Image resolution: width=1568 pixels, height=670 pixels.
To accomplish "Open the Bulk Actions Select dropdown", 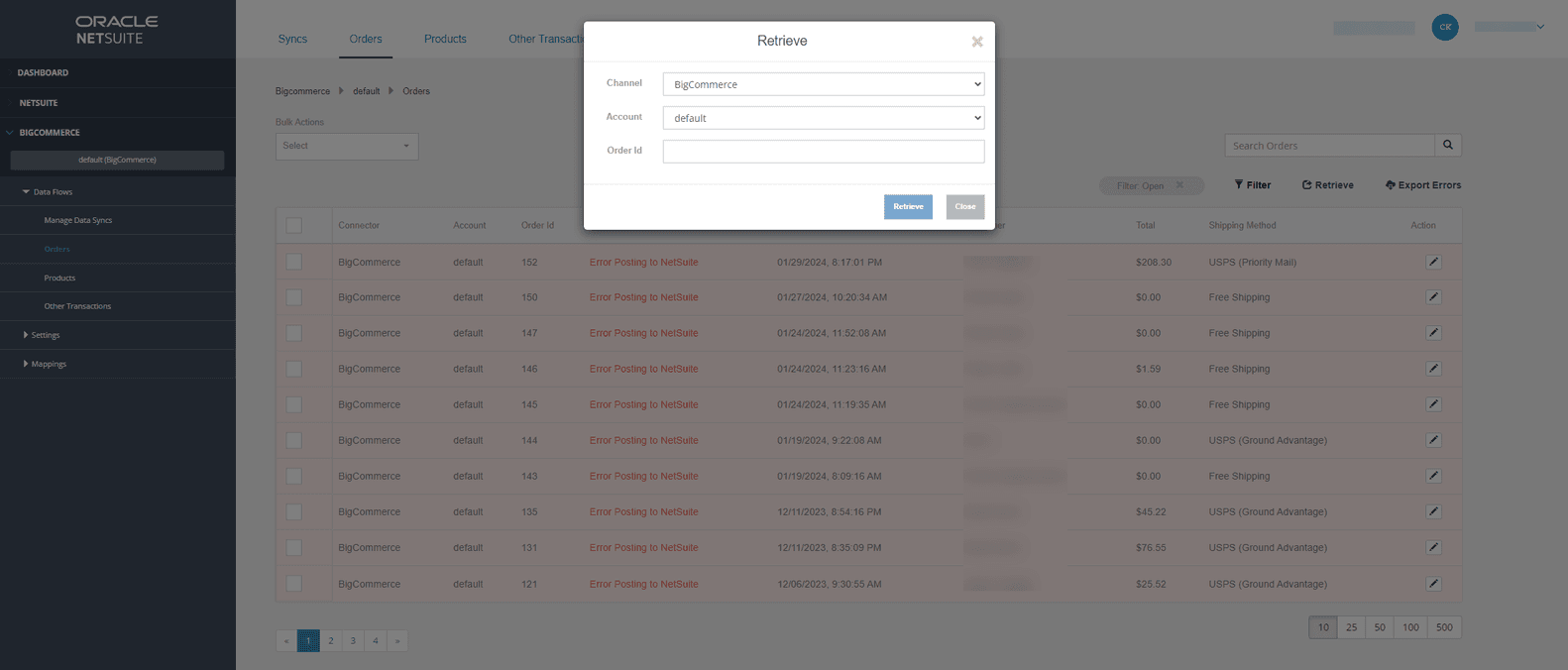I will tap(347, 146).
